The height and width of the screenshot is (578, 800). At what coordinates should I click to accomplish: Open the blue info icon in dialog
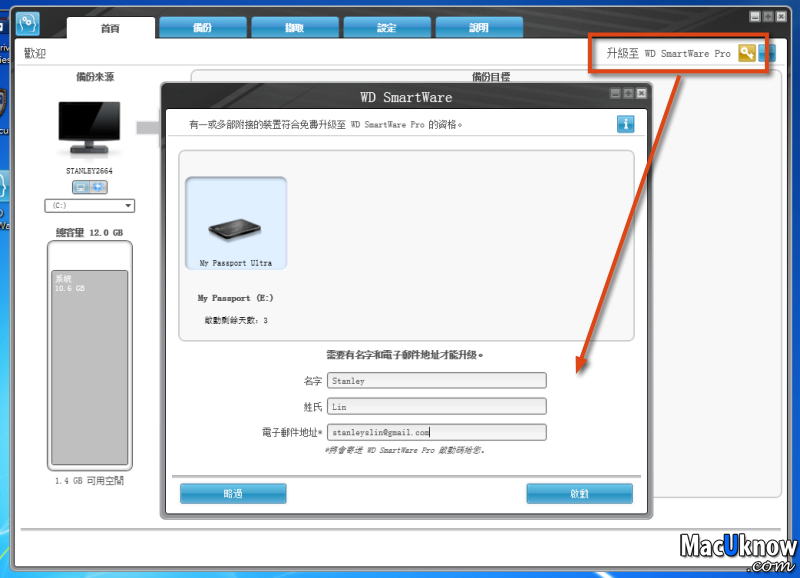coord(625,124)
